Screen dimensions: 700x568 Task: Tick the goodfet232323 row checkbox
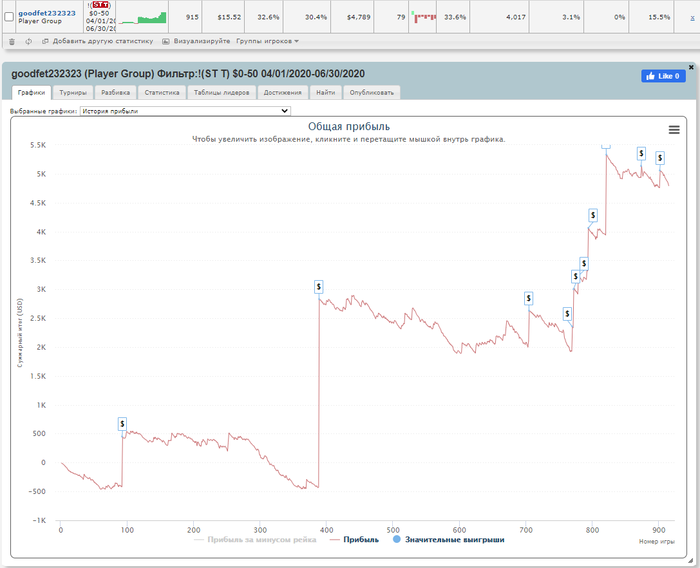[x=9, y=17]
